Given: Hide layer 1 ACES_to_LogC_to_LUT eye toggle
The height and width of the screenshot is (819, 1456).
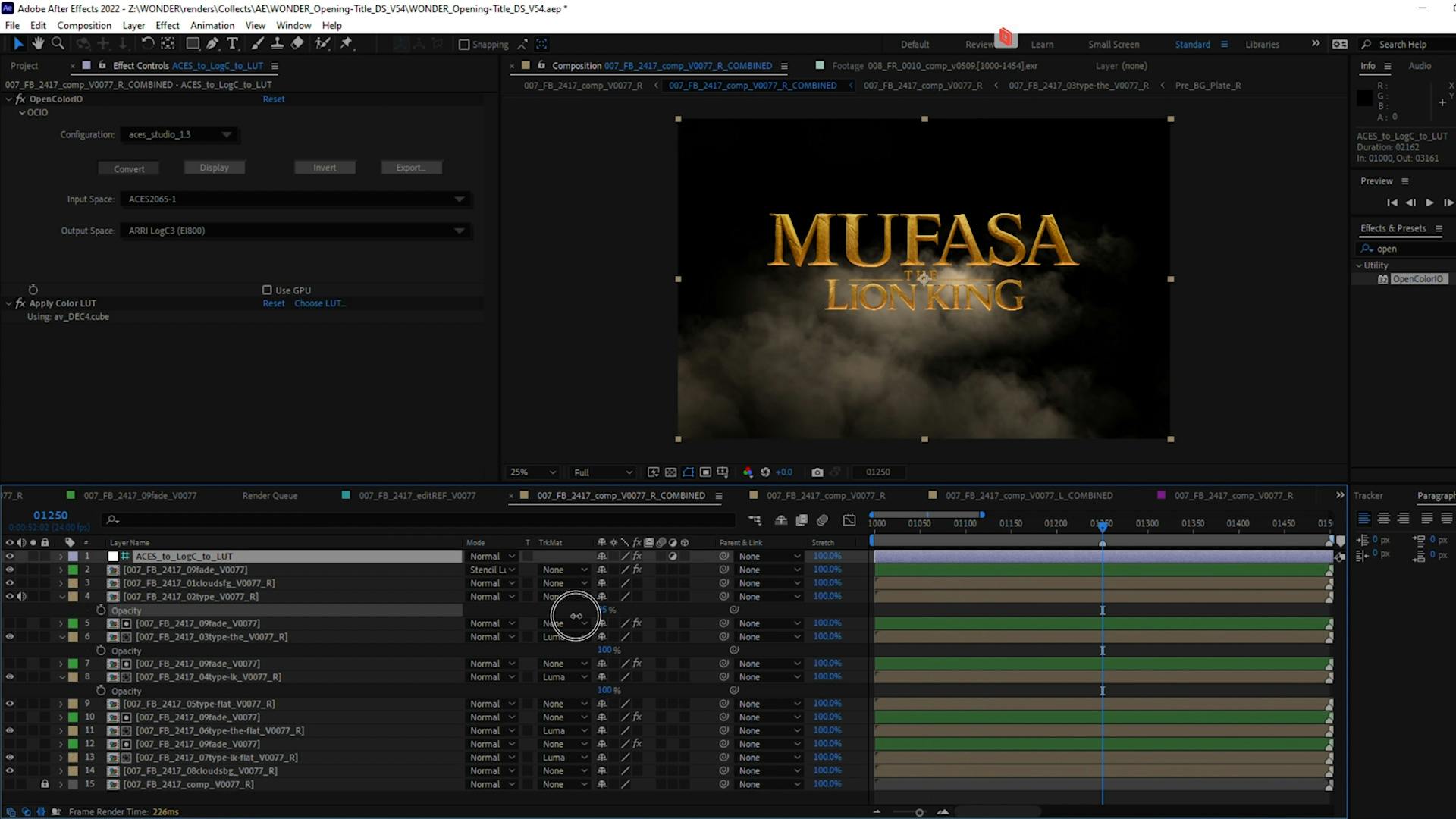Looking at the screenshot, I should 9,556.
